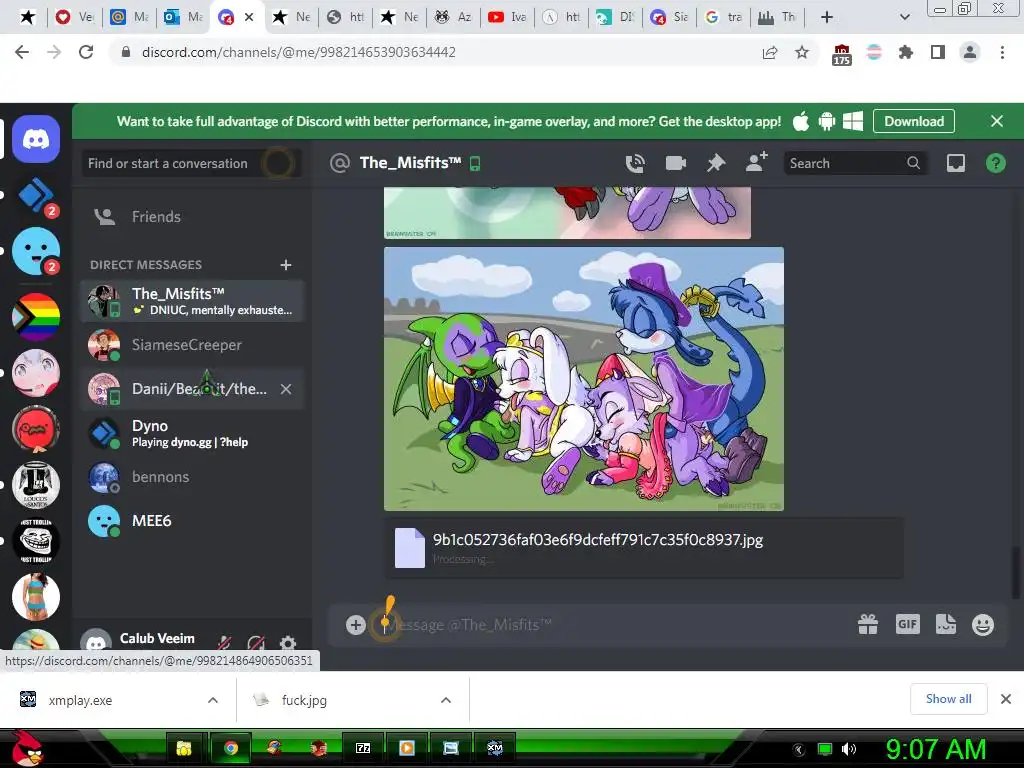The image size is (1024, 768).
Task: Close the active Discord tab
Action: (x=249, y=17)
